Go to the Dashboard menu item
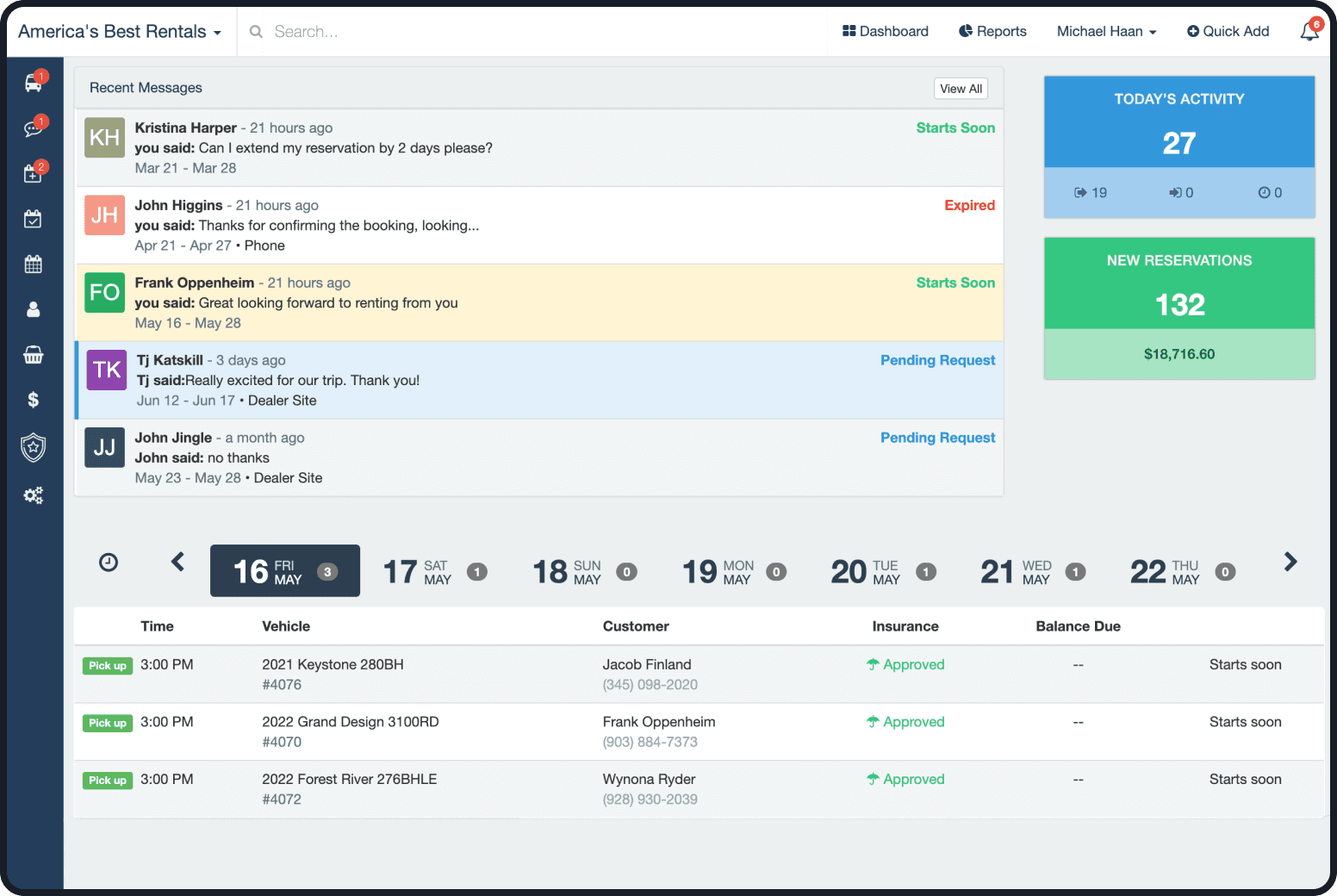Screen dimensions: 1337x896 (885, 31)
